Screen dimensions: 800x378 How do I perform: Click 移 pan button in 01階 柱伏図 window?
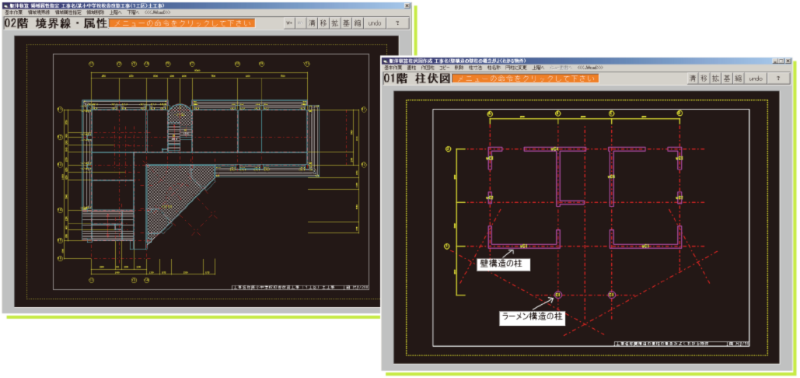[704, 79]
